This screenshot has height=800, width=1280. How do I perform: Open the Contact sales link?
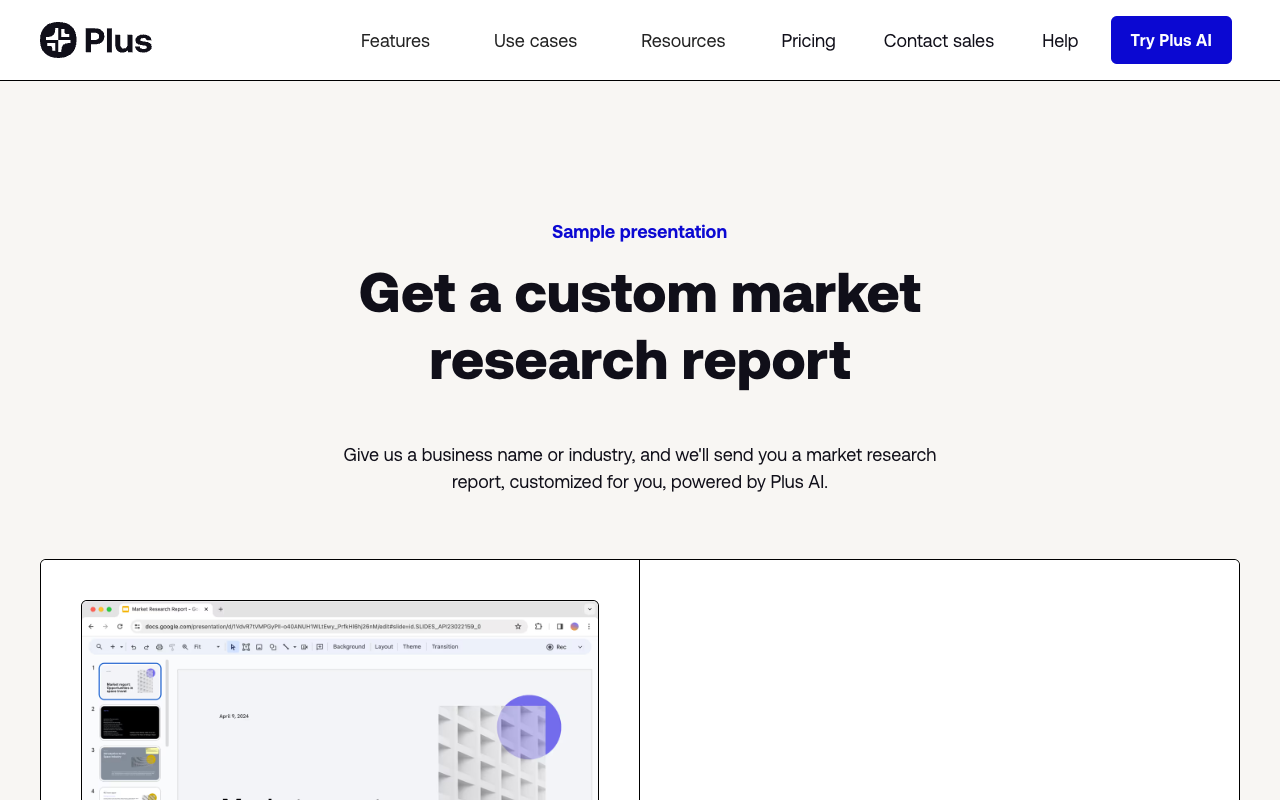pos(939,41)
